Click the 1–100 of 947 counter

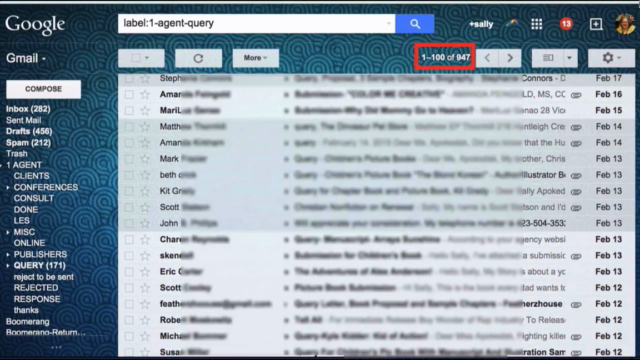coord(445,58)
